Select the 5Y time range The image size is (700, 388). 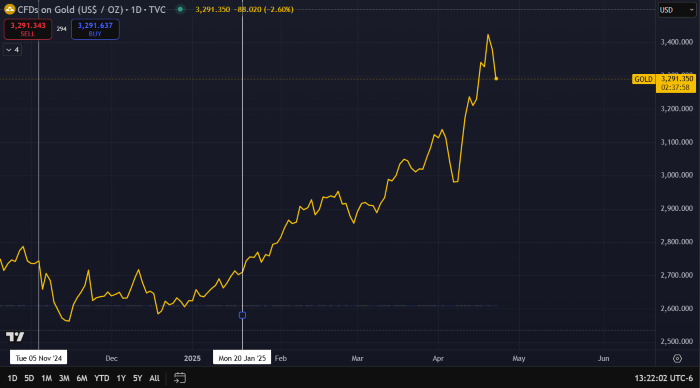[138, 378]
